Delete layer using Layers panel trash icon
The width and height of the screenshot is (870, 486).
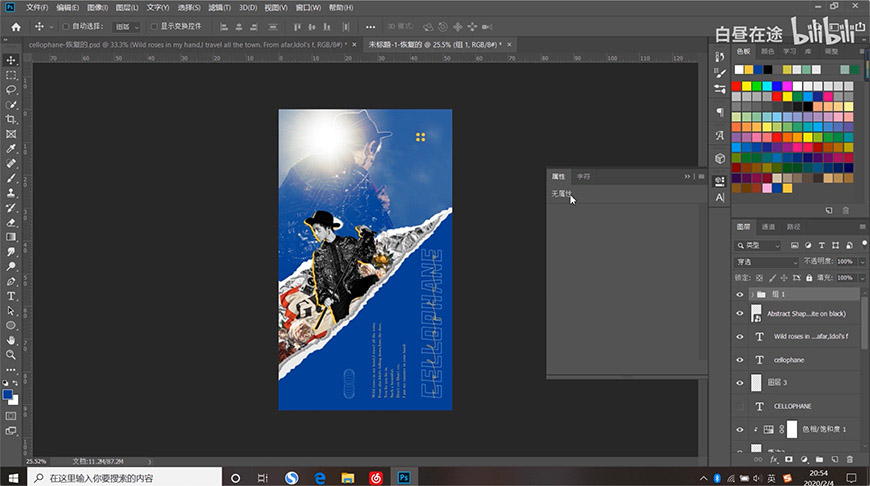point(850,459)
